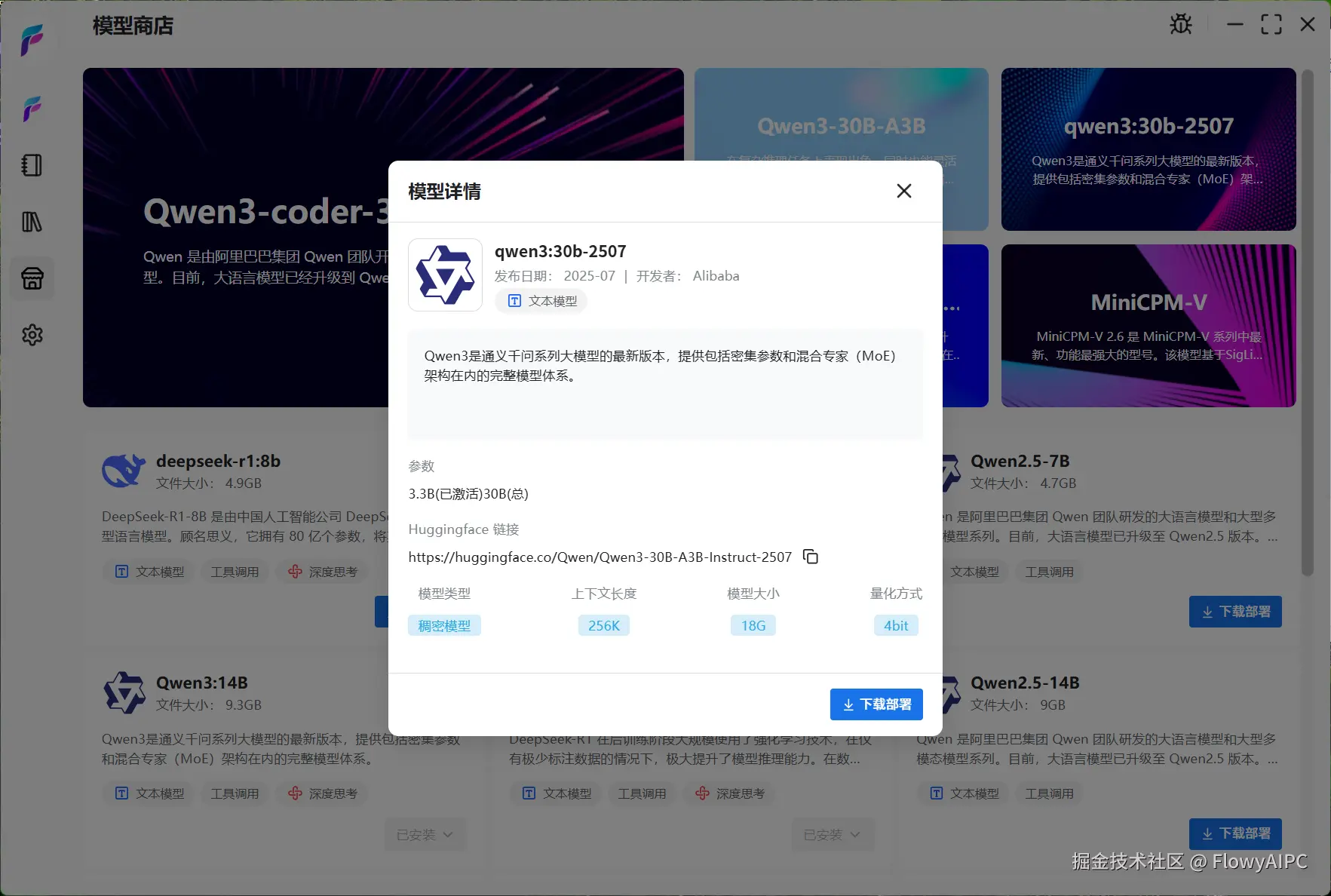Open the notebook icon in the sidebar
This screenshot has width=1331, height=896.
click(x=32, y=165)
